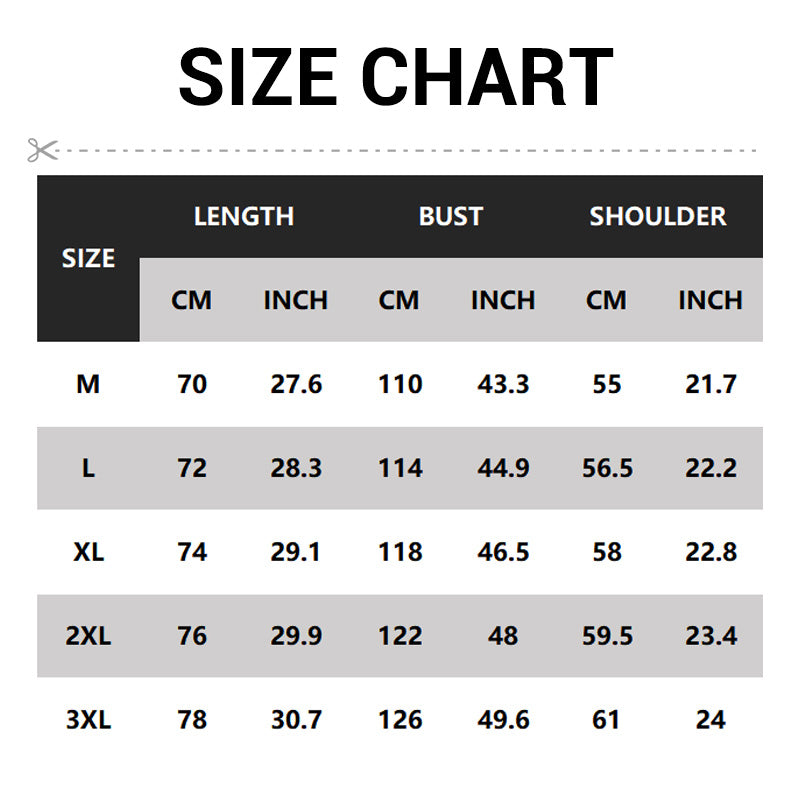Image resolution: width=800 pixels, height=800 pixels.
Task: Click the 29.1 length inch value
Action: tap(296, 552)
